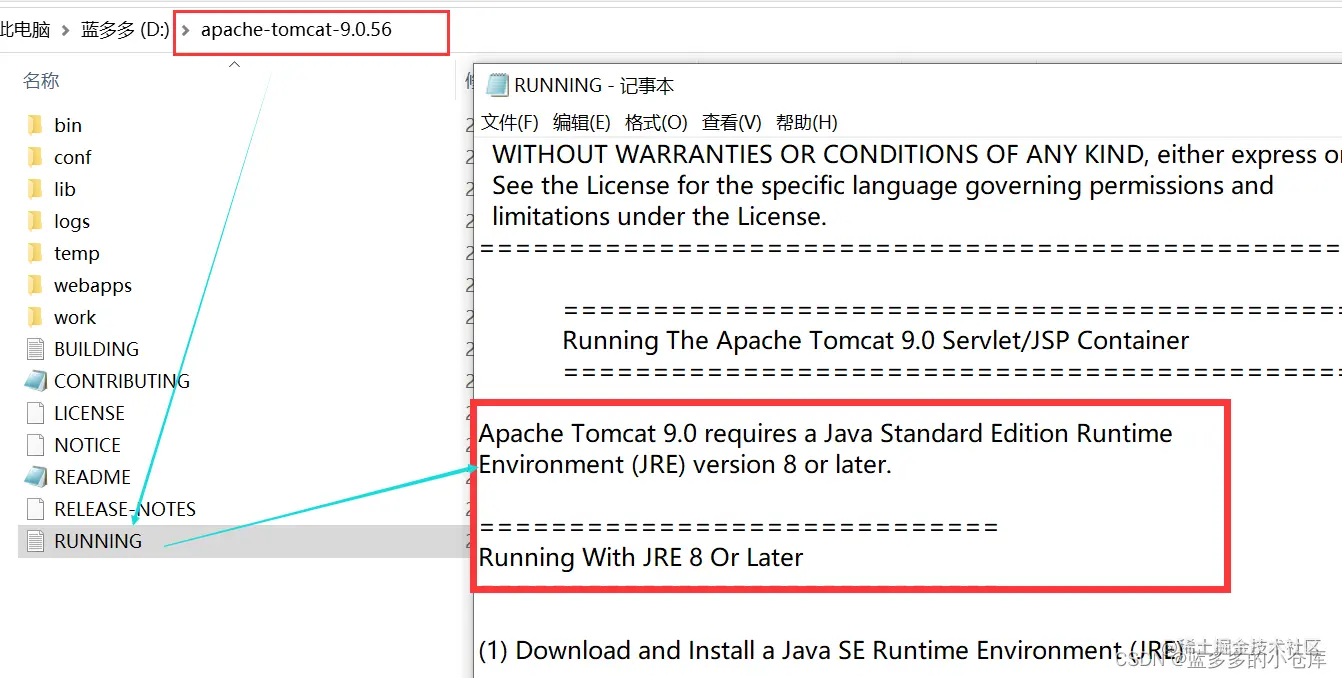Click the 蓝多多 (D:) breadcrumb
The image size is (1342, 678).
pyautogui.click(x=125, y=30)
